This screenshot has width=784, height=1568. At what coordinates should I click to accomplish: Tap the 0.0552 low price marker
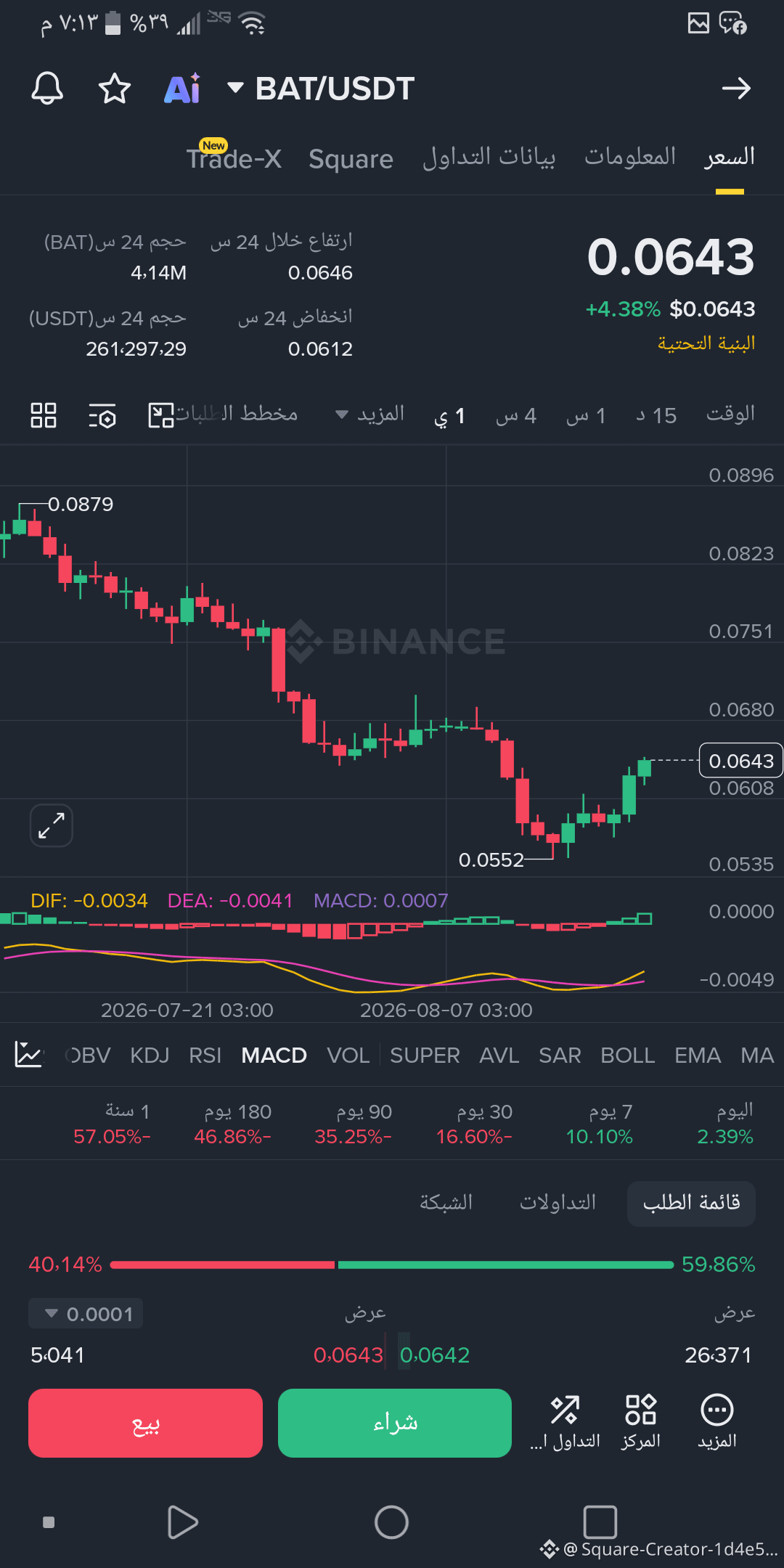[491, 860]
